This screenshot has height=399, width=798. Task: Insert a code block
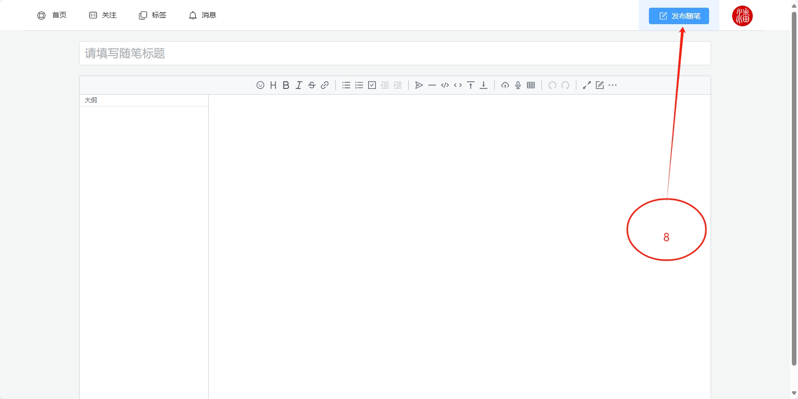click(x=445, y=86)
